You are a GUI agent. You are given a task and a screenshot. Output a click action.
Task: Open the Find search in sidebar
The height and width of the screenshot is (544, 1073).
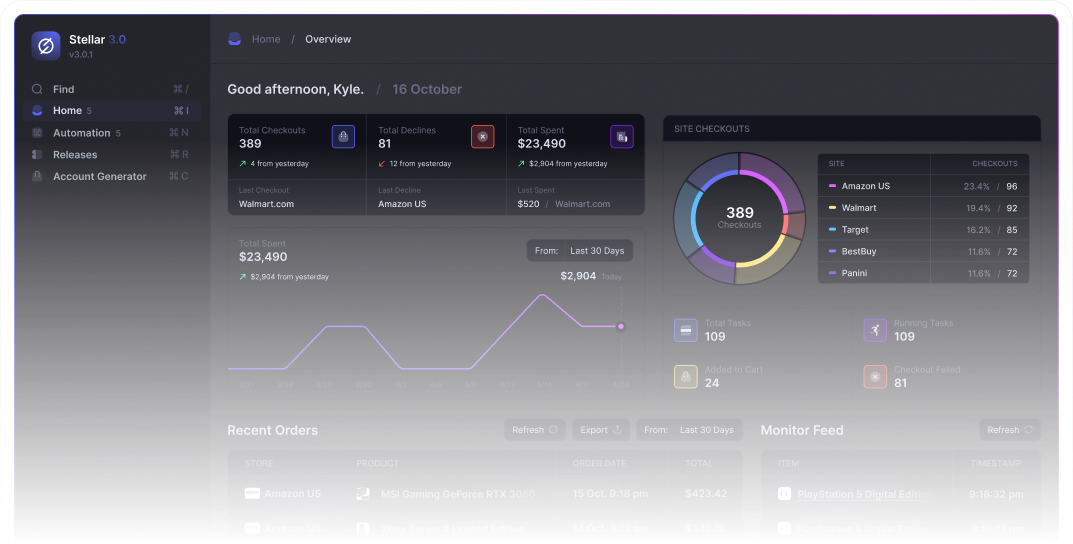(x=64, y=89)
